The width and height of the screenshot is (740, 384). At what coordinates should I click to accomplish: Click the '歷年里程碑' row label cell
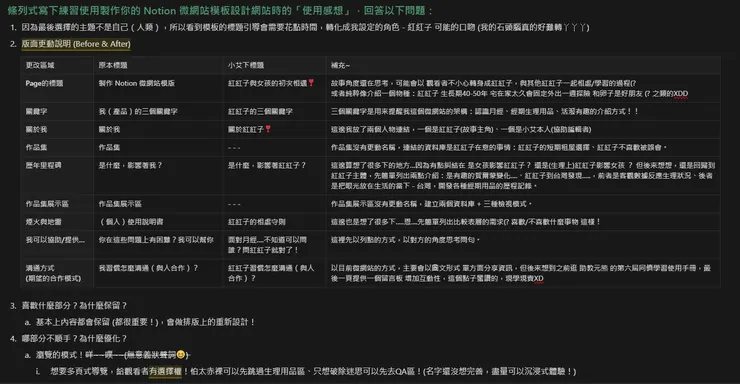click(57, 175)
